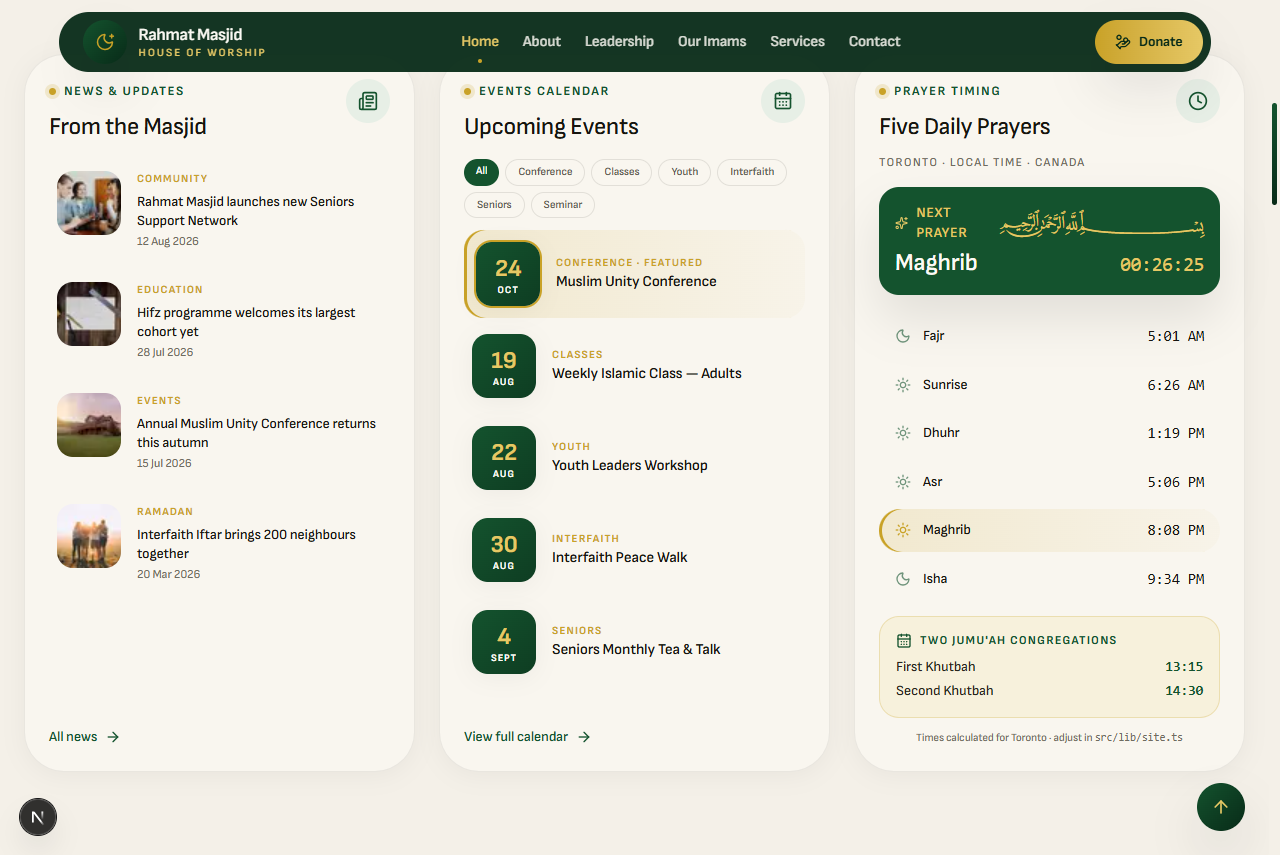Open the Services nav link
The width and height of the screenshot is (1280, 855).
tap(797, 41)
